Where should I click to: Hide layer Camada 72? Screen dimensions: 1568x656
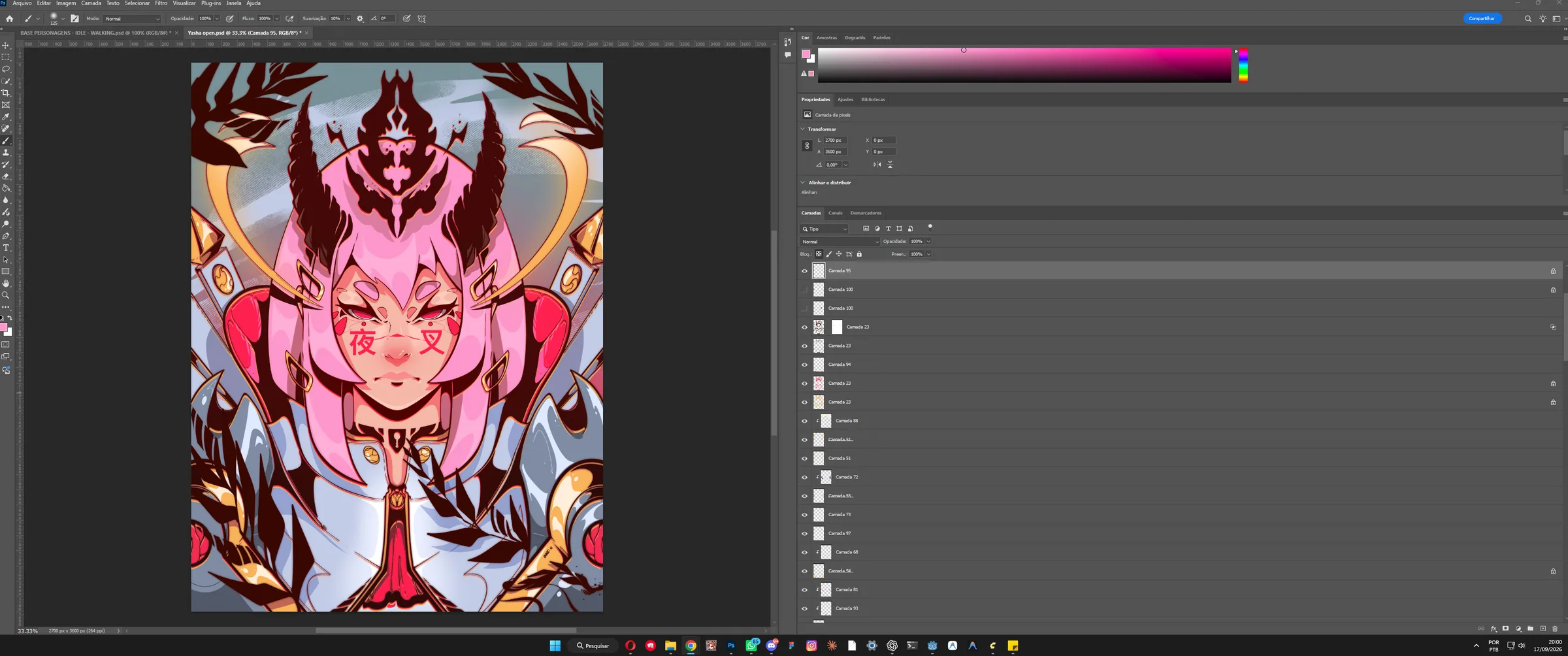805,477
